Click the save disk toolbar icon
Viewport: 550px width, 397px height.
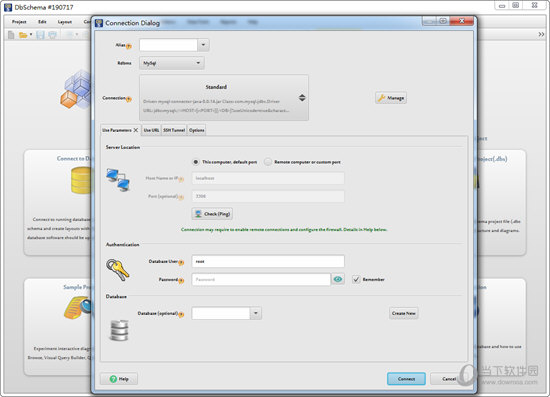(40, 35)
